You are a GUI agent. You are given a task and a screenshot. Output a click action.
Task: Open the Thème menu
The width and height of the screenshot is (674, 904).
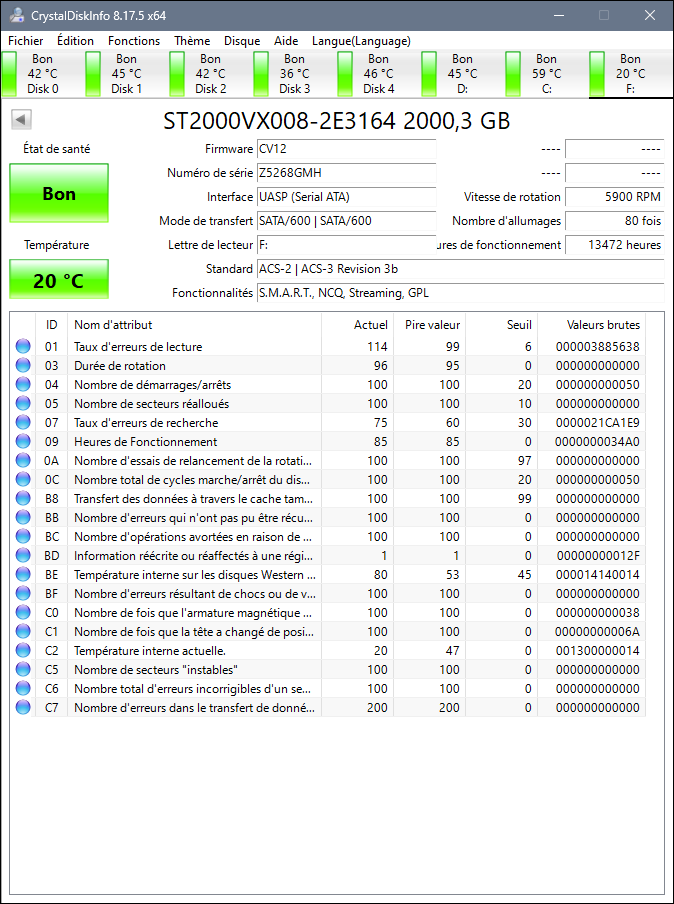[192, 41]
